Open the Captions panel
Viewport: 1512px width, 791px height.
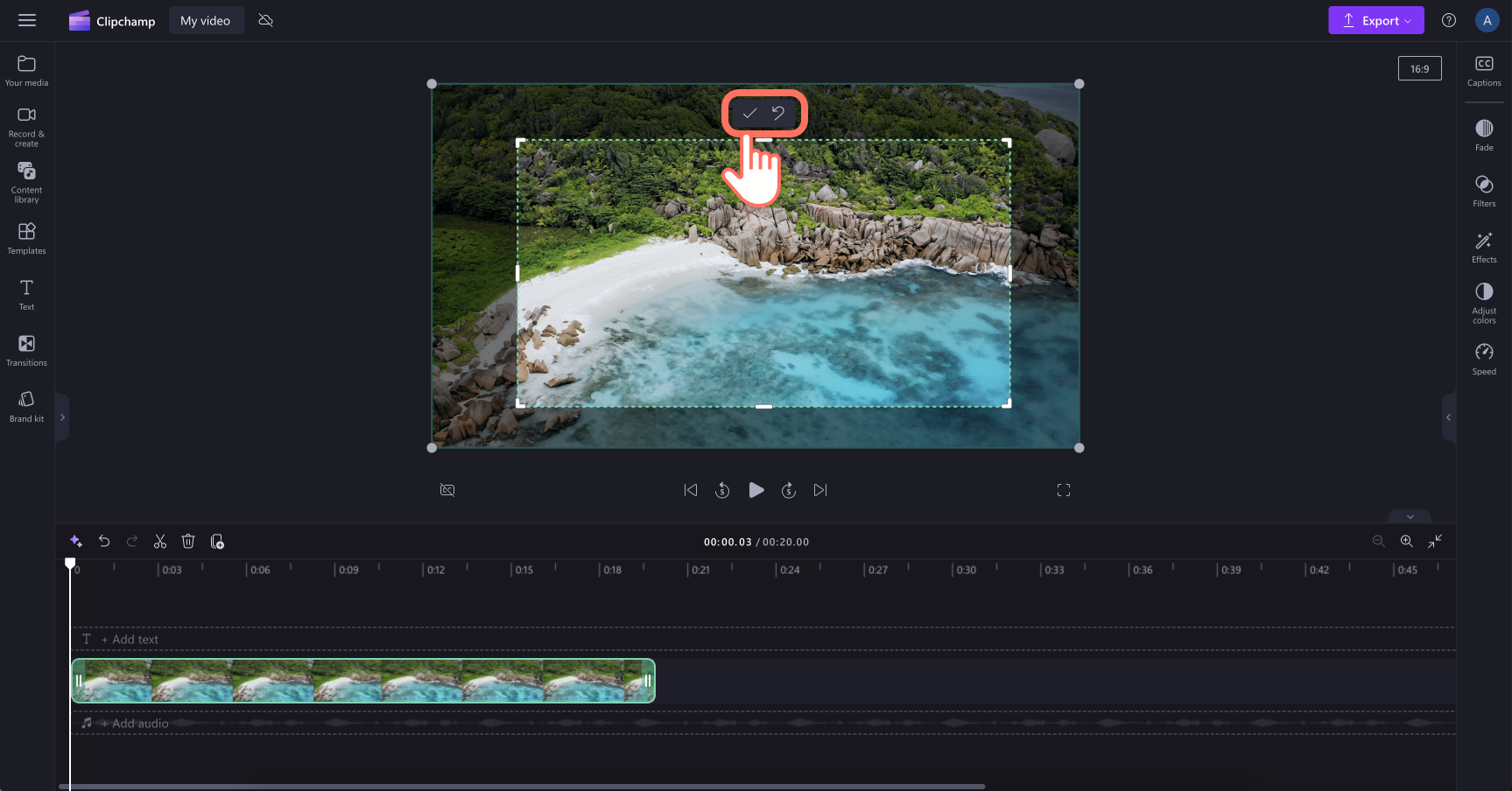[1484, 71]
